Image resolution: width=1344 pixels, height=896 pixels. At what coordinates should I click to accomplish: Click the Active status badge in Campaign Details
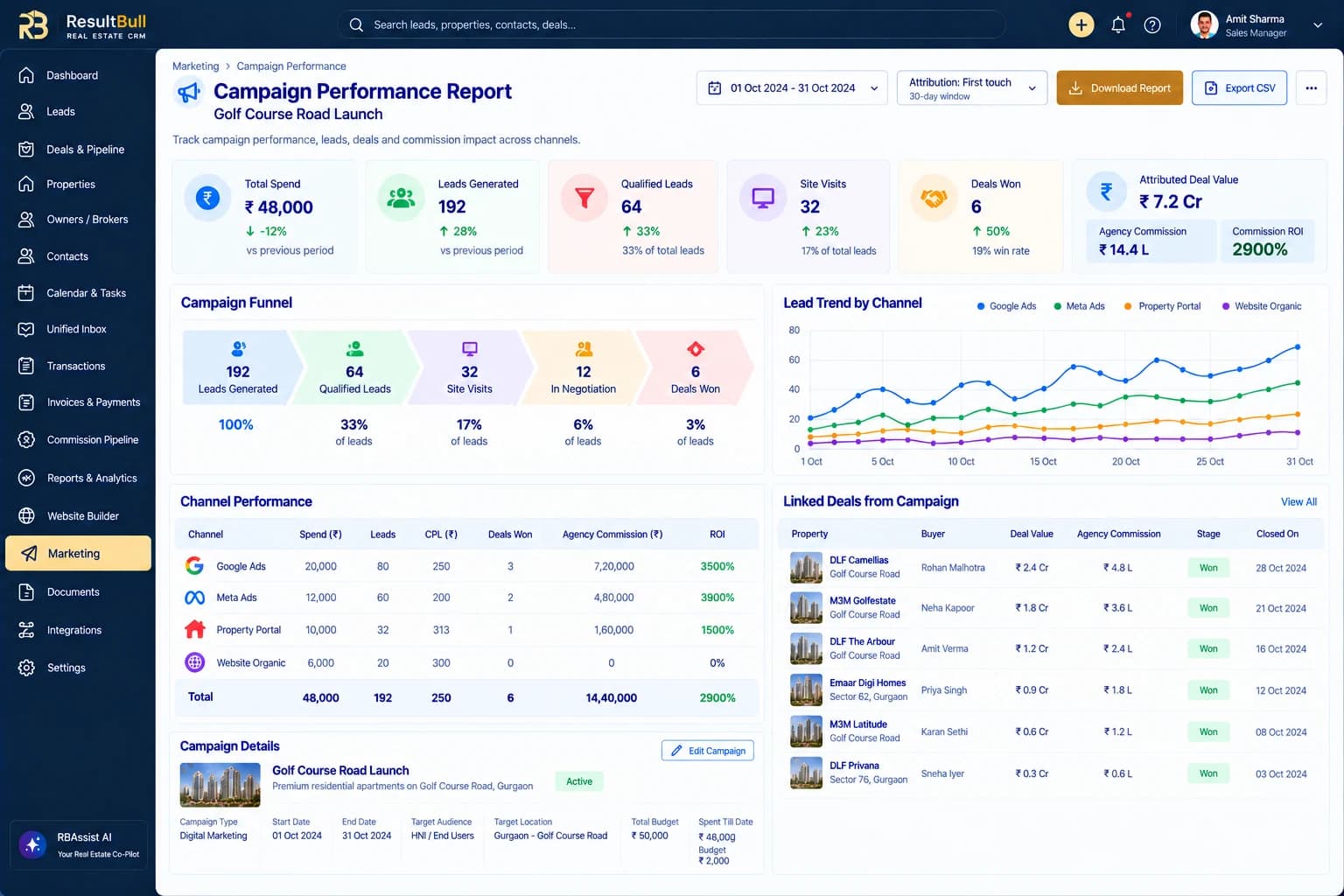(579, 781)
